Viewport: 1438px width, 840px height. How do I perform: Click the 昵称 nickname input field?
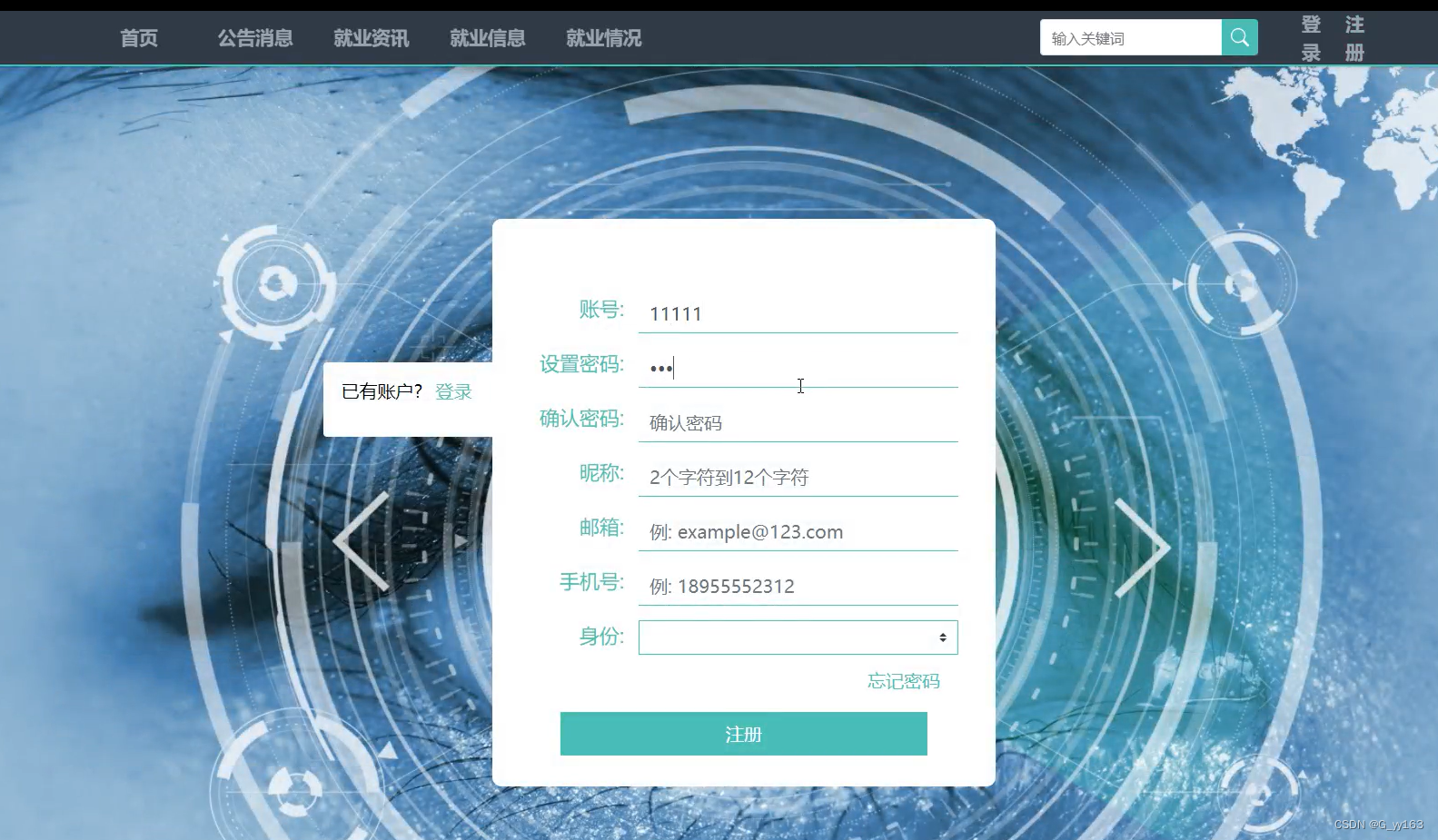(798, 478)
